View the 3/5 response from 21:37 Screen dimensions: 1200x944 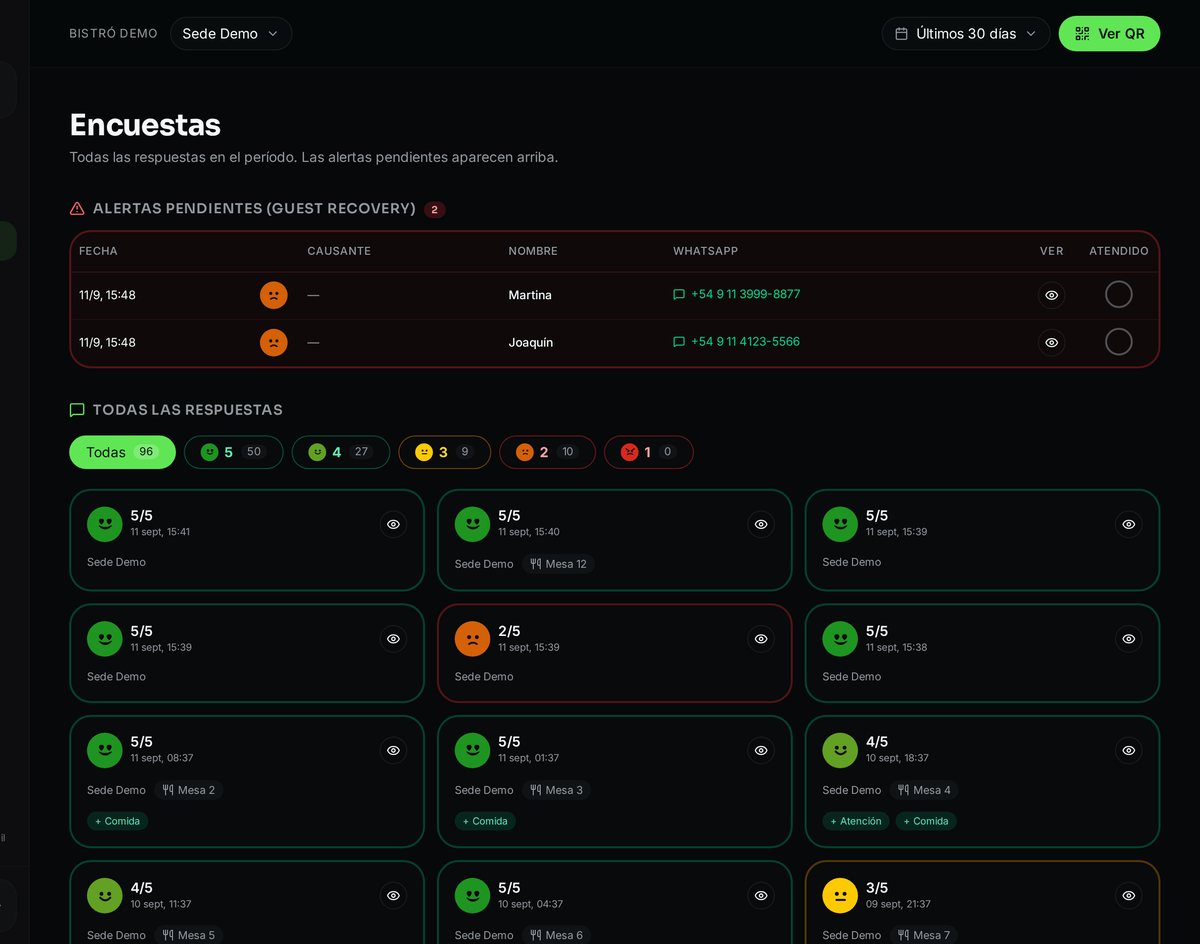(x=1129, y=896)
